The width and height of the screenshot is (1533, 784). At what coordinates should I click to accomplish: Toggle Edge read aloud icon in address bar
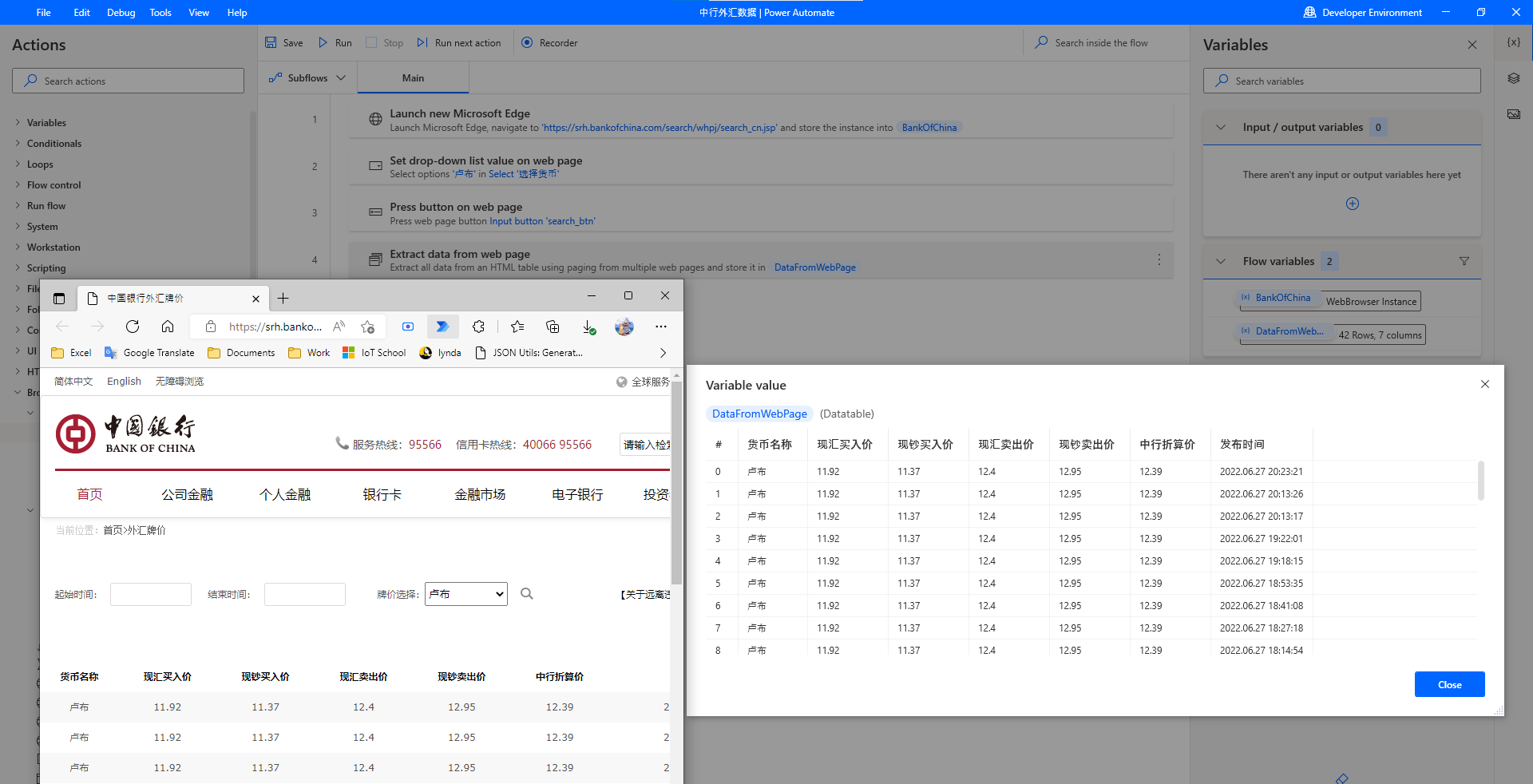(339, 327)
